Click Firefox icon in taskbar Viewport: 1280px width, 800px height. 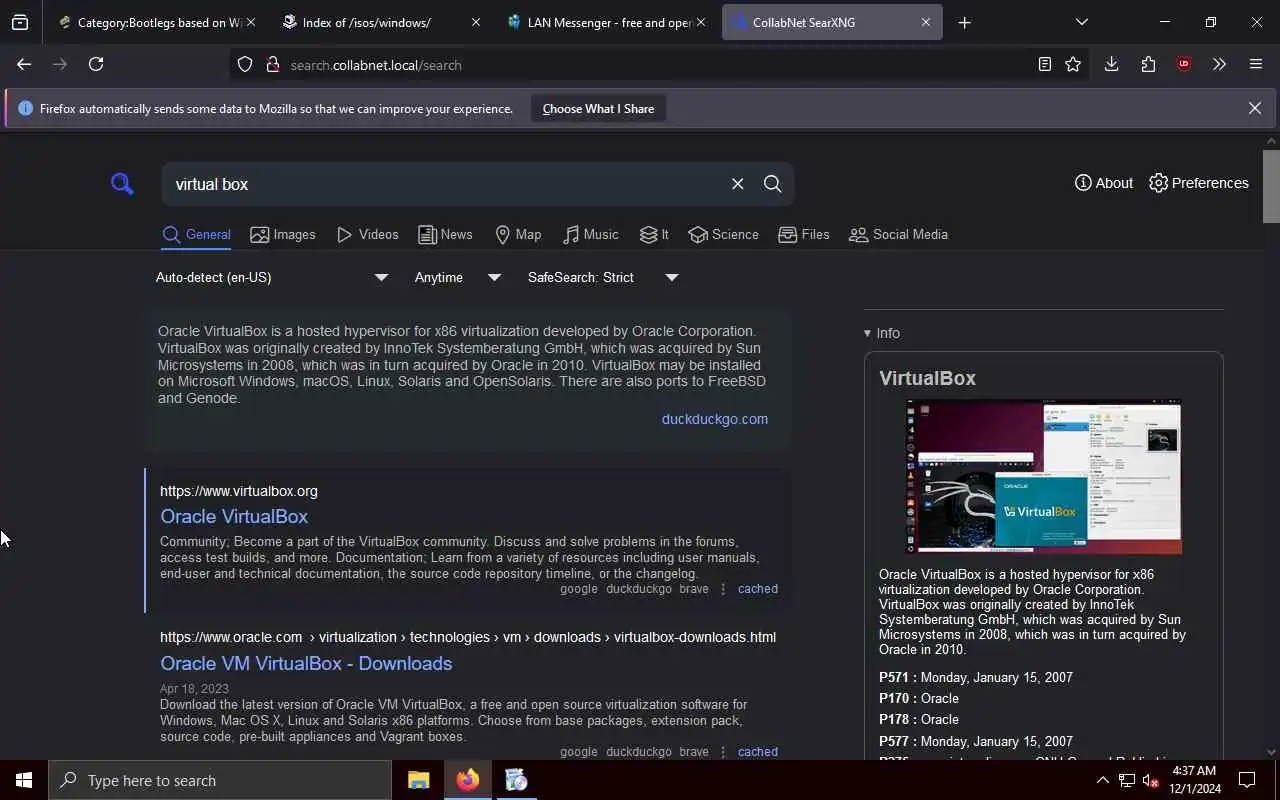coord(468,780)
